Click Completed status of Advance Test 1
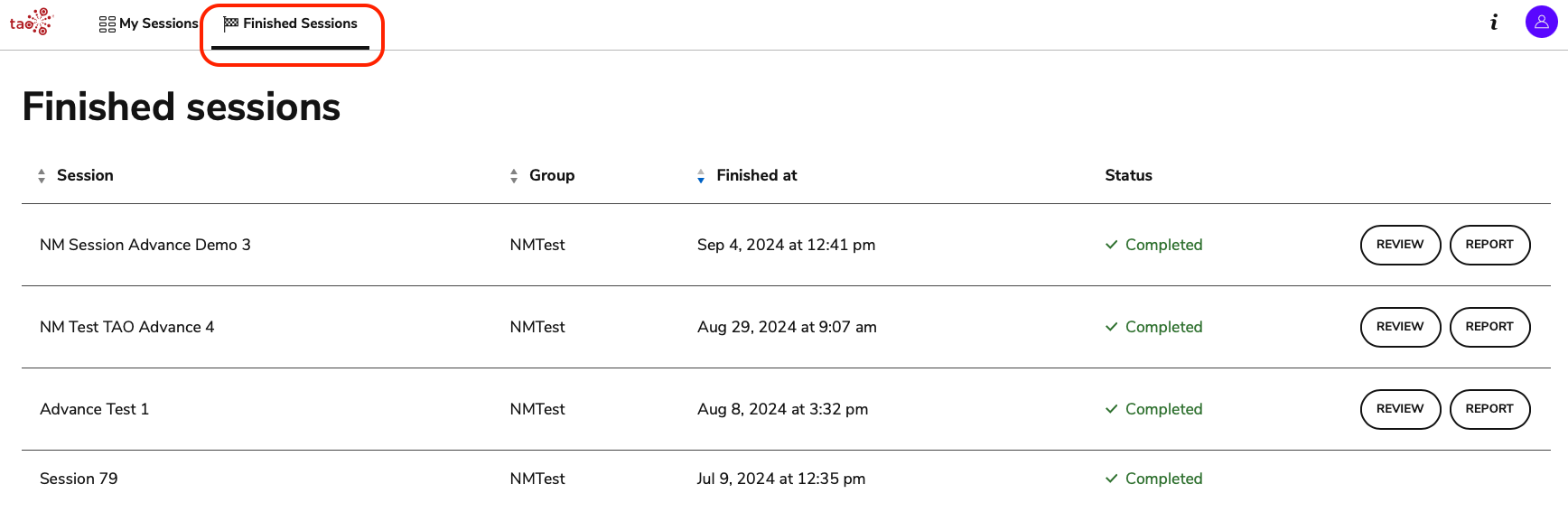The image size is (1568, 512). click(1162, 409)
